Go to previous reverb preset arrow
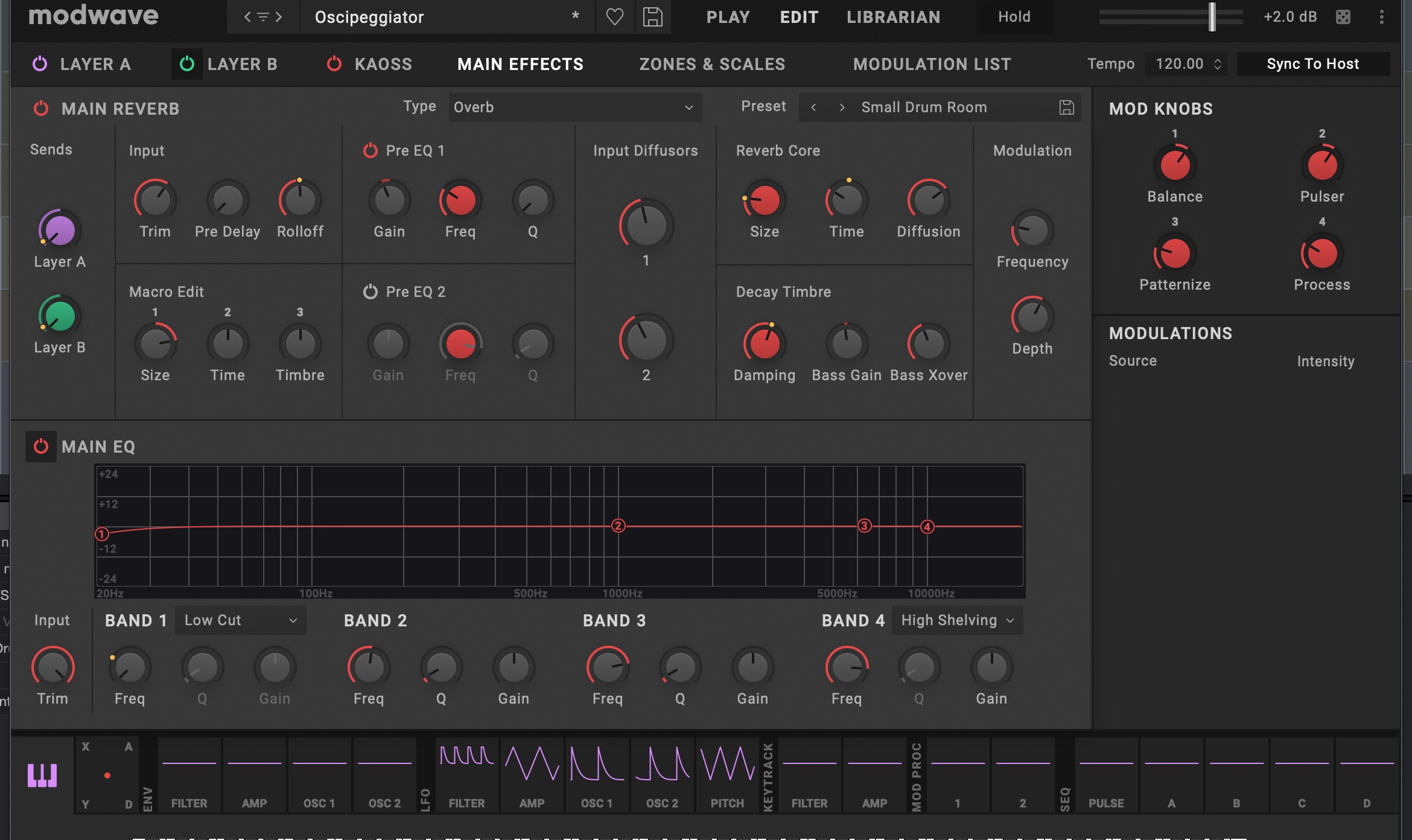1412x840 pixels. 814,107
